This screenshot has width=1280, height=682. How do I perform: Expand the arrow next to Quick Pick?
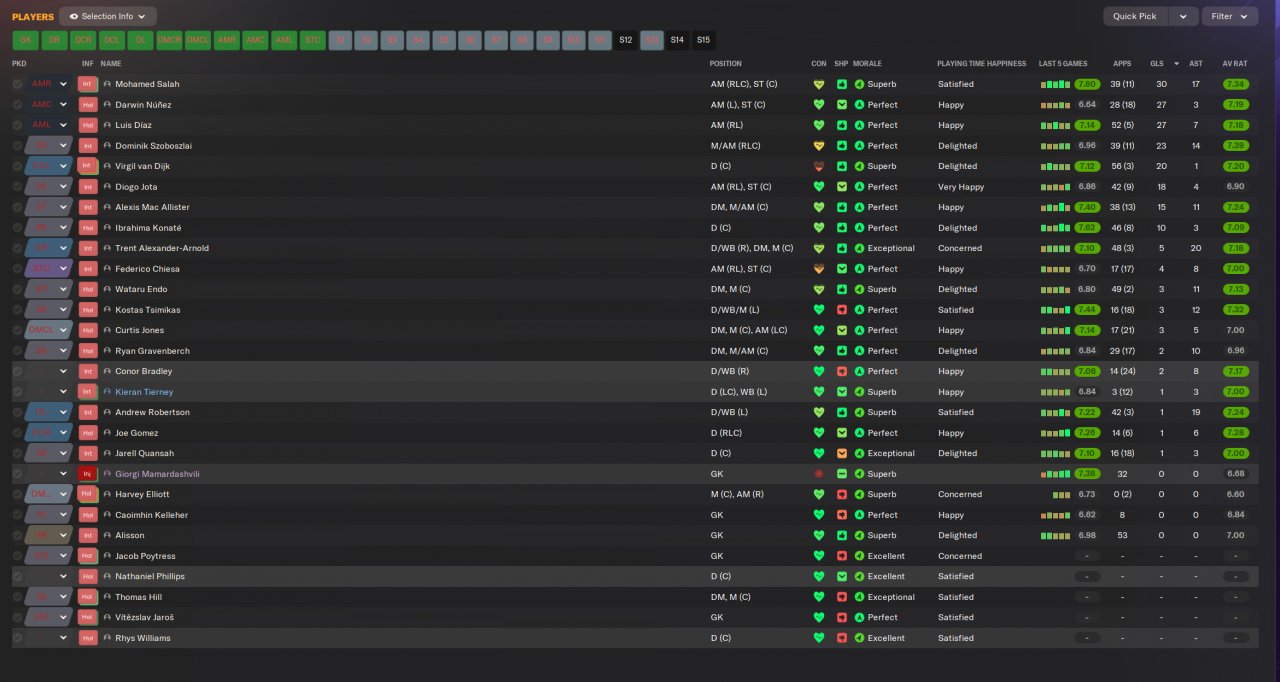tap(1183, 16)
